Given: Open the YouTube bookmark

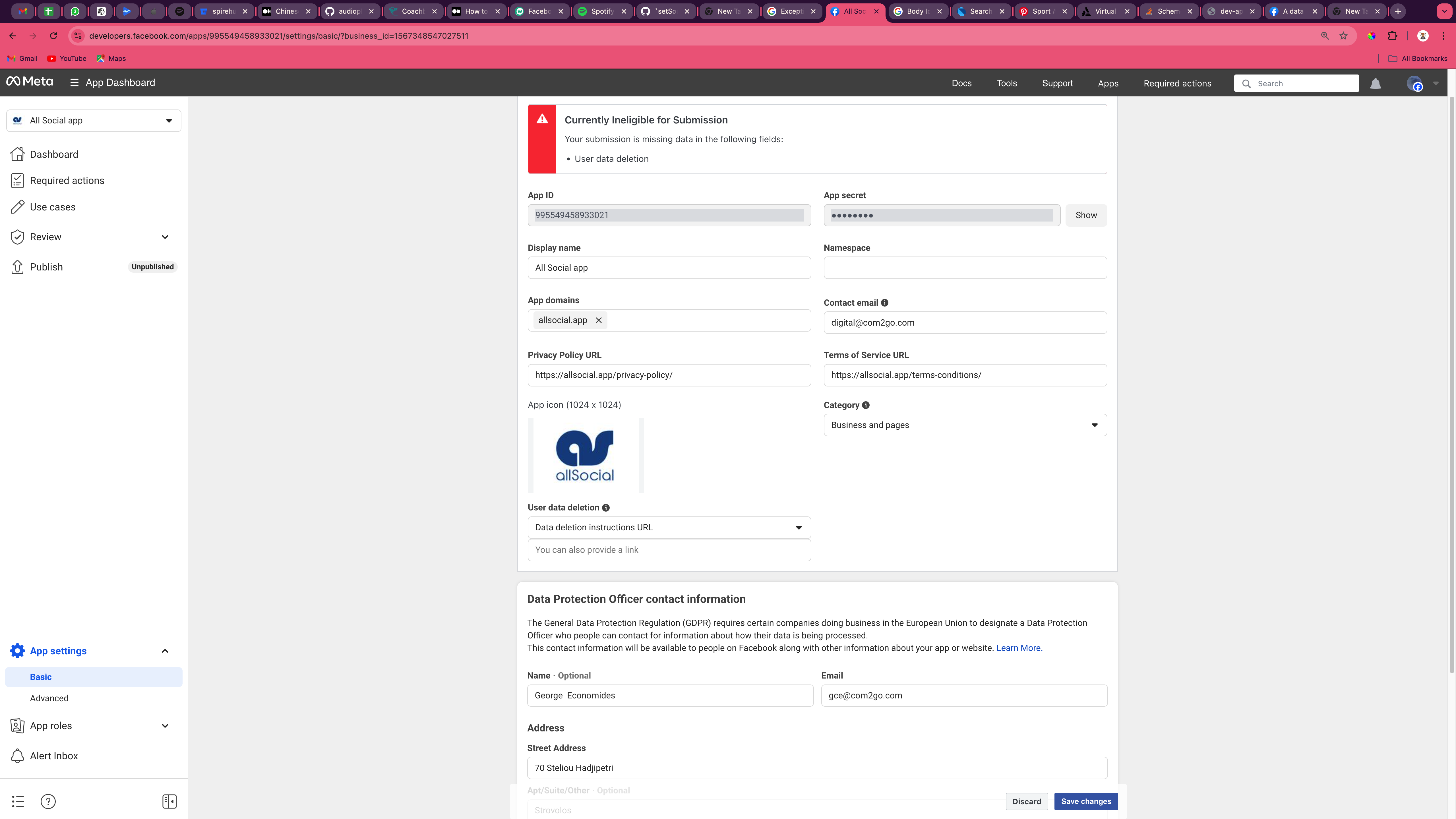Looking at the screenshot, I should [x=67, y=58].
